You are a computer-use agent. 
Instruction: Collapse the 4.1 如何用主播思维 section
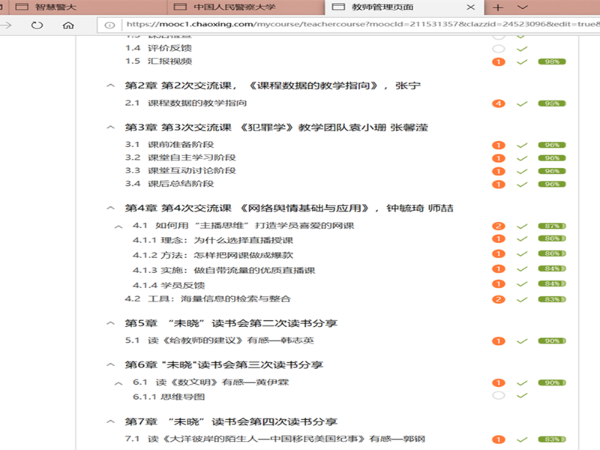pos(119,227)
